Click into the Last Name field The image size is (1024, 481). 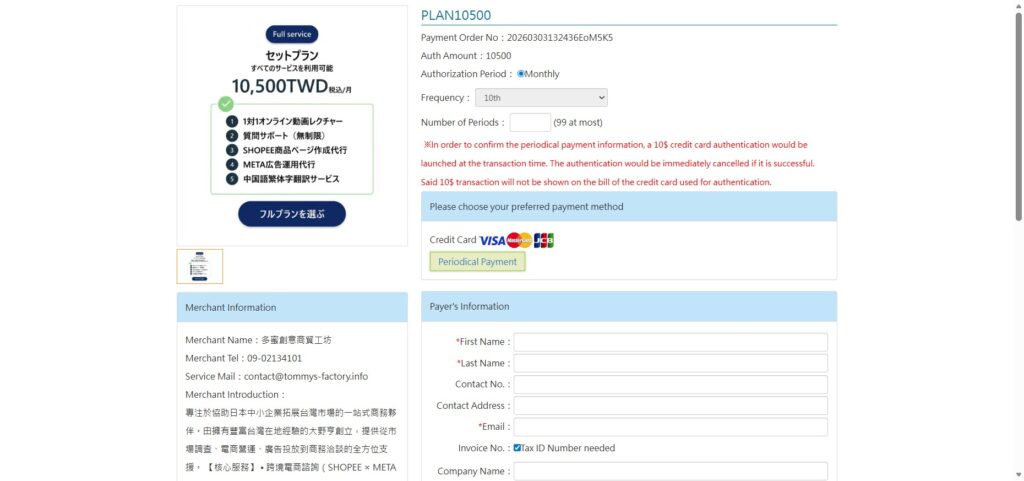[x=670, y=363]
